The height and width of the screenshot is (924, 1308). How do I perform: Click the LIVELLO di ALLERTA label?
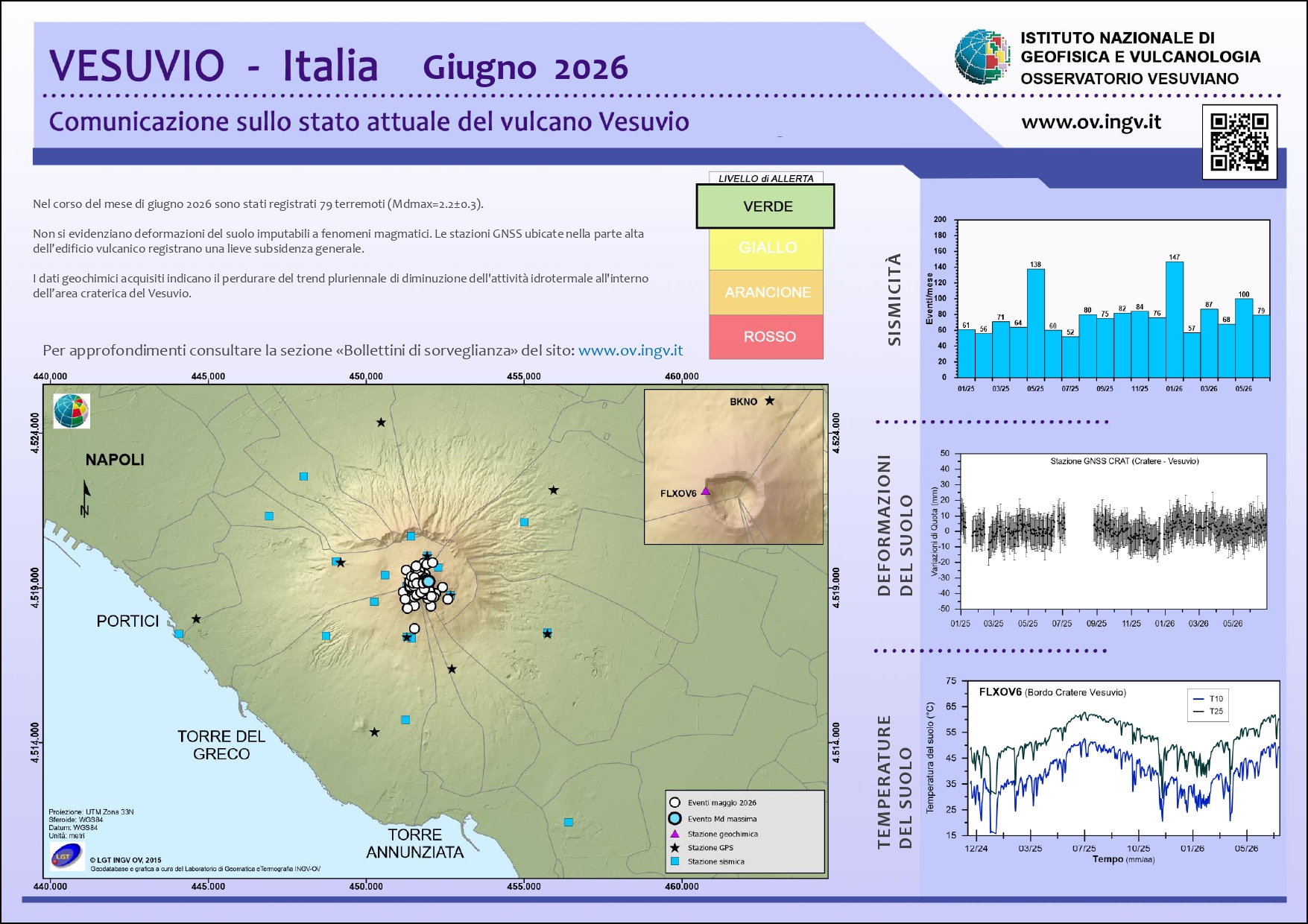766,178
